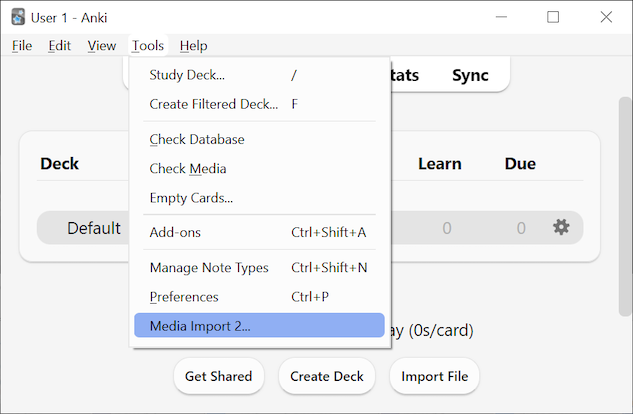Click the Due column header

click(x=520, y=164)
